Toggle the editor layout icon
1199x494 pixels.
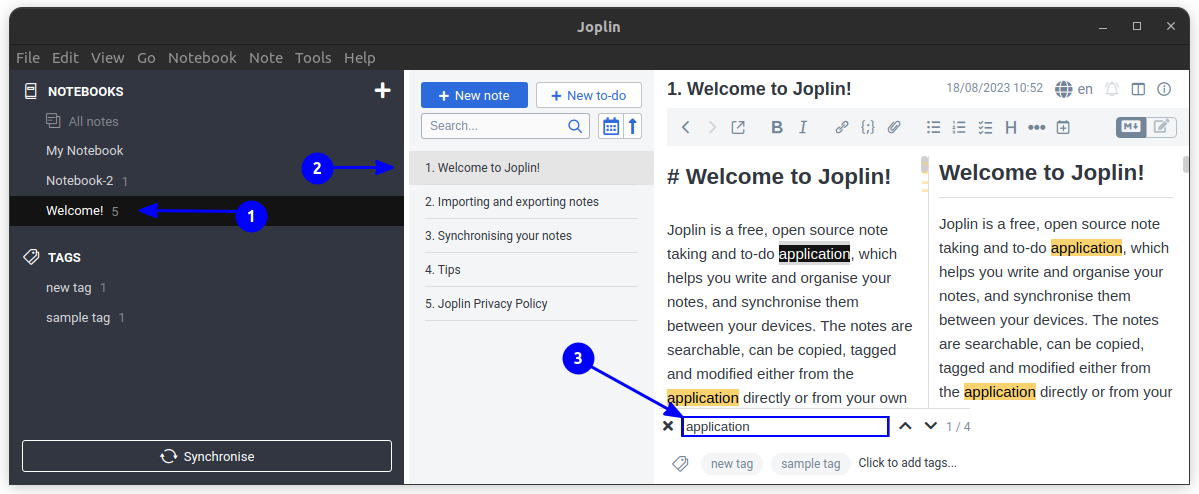tap(1139, 89)
